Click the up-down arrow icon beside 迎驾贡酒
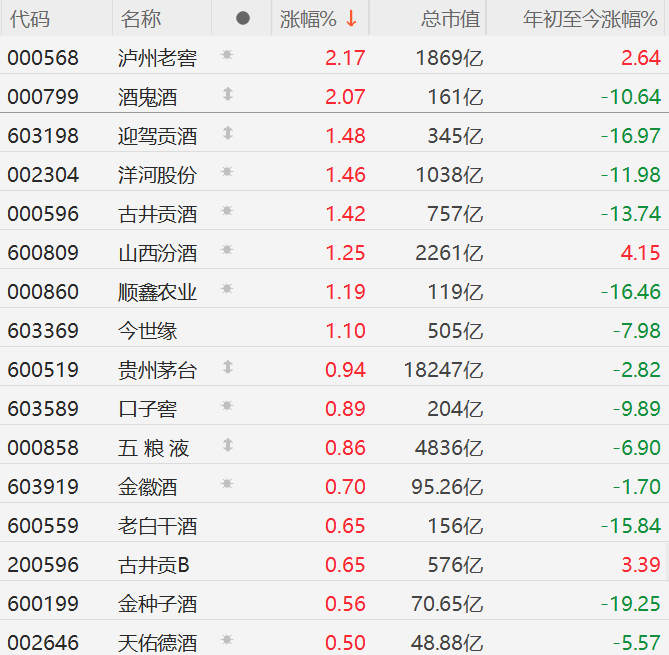This screenshot has width=669, height=655. pyautogui.click(x=227, y=133)
